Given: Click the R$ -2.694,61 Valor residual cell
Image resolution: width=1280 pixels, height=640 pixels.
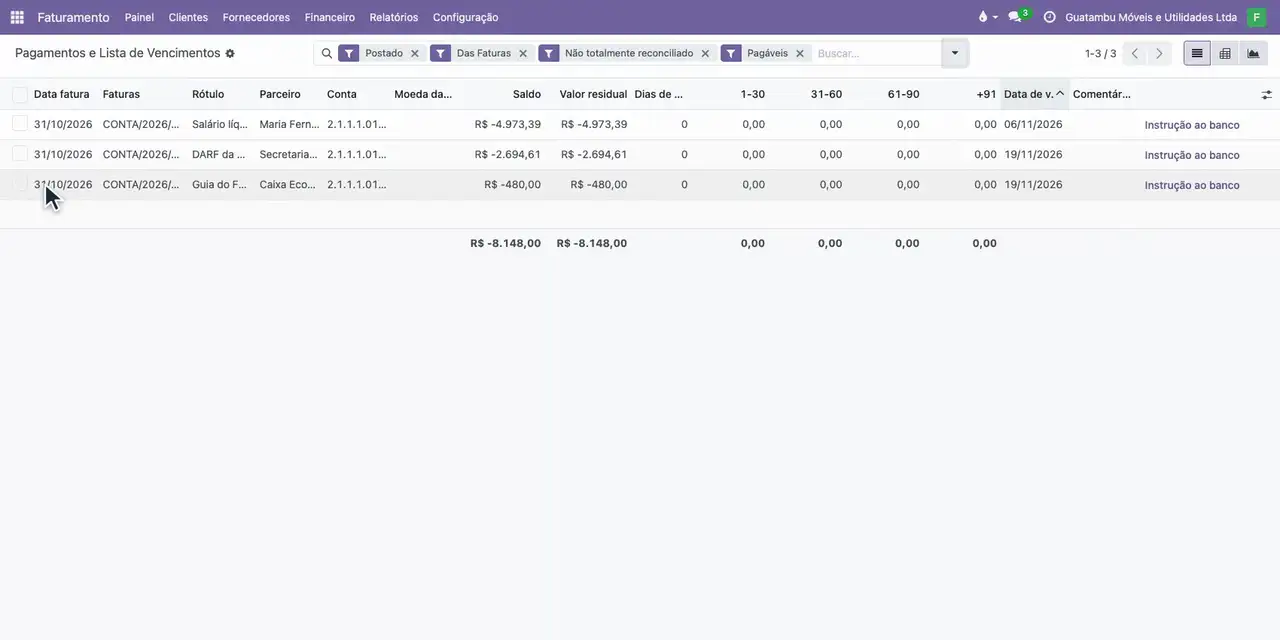Looking at the screenshot, I should (594, 154).
